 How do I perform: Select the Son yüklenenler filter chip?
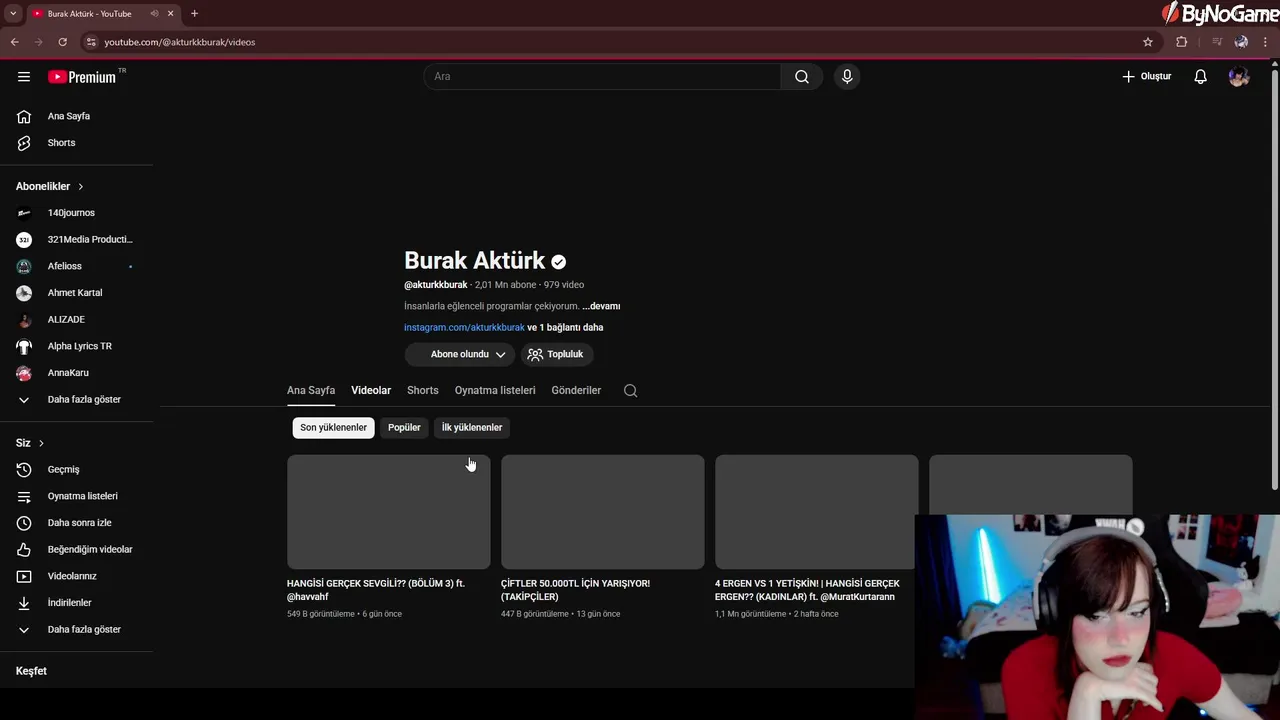pos(333,428)
